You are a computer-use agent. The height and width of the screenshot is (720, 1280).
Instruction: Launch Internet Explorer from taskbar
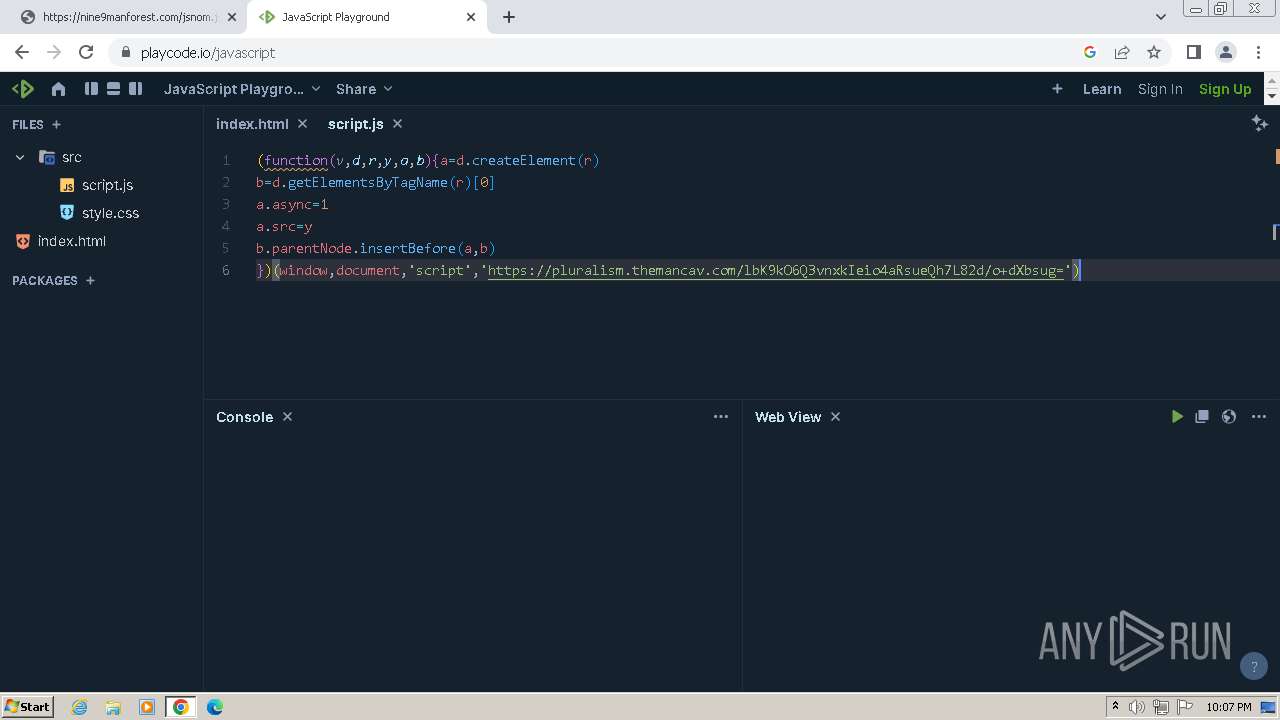click(x=80, y=707)
